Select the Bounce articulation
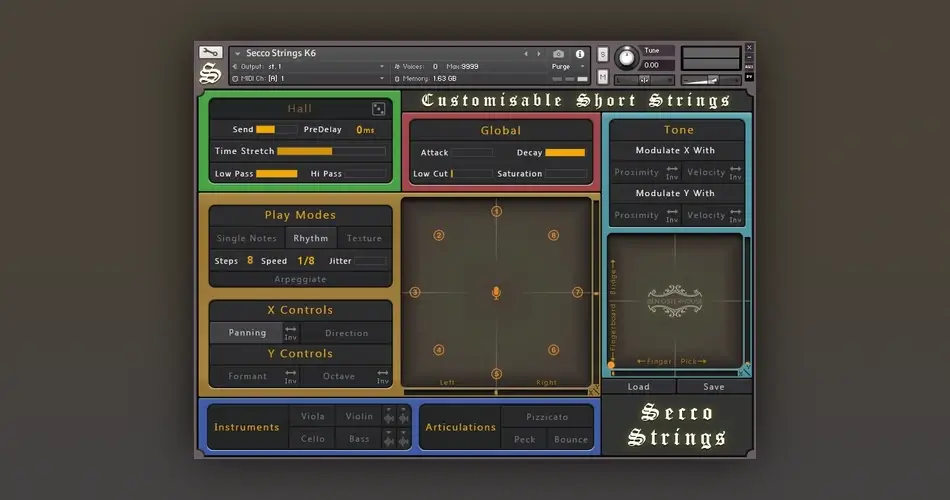 [571, 439]
